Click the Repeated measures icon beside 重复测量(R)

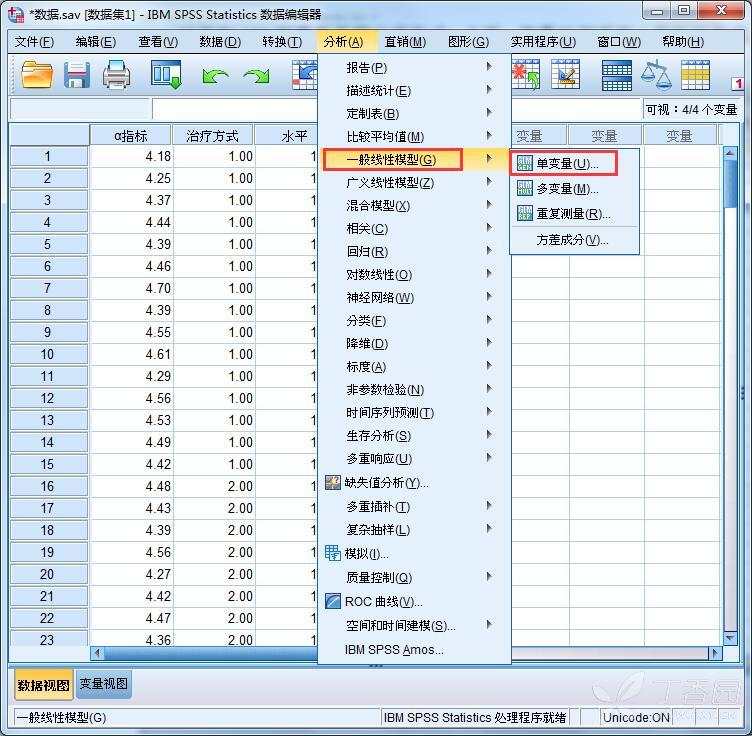pos(525,213)
